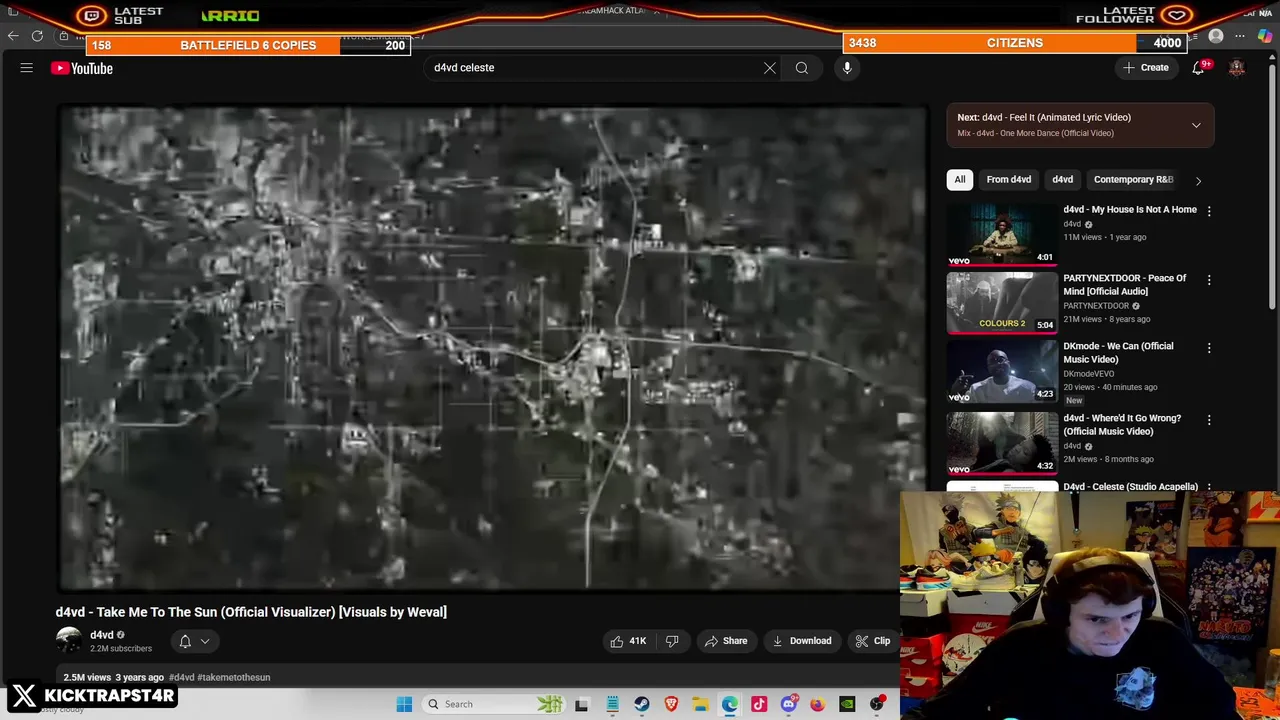Select the From d4vd filter chip
Screen dimensions: 1280x720
1009,180
